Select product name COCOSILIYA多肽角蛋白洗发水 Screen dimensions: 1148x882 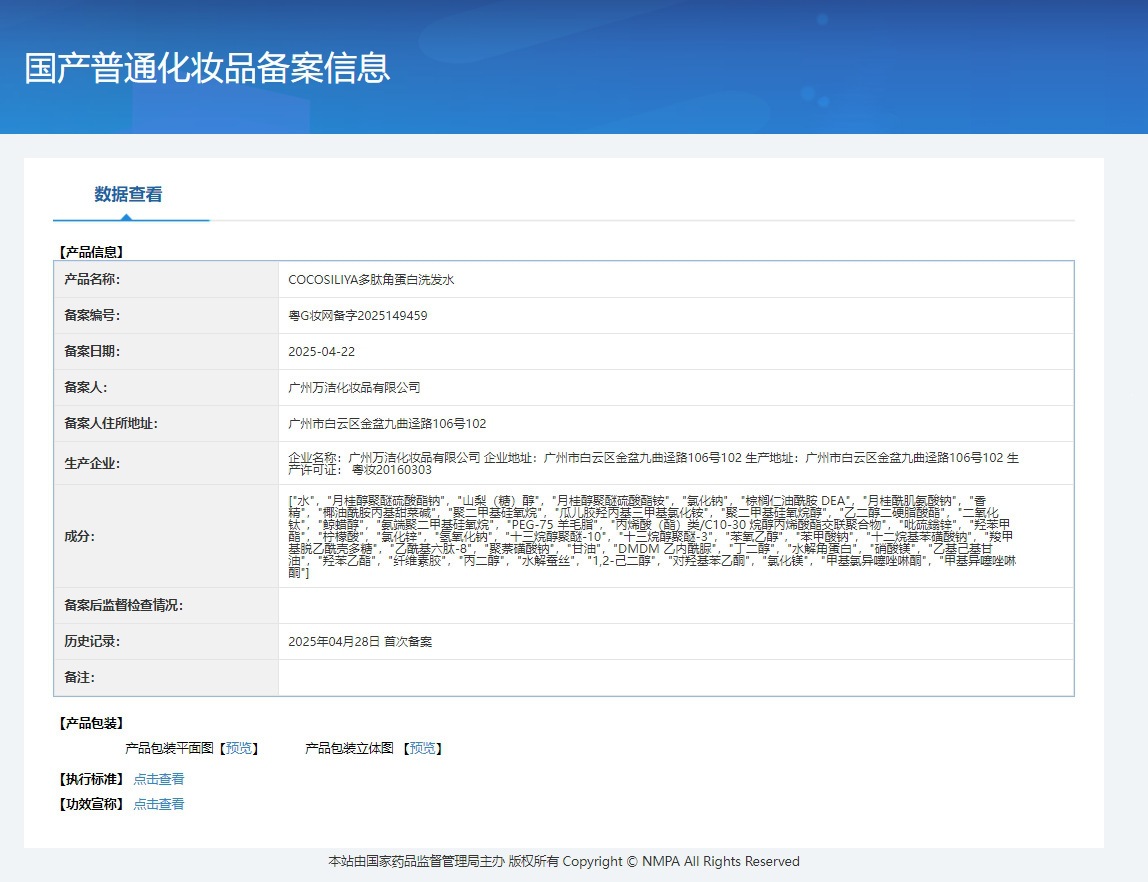pos(371,280)
